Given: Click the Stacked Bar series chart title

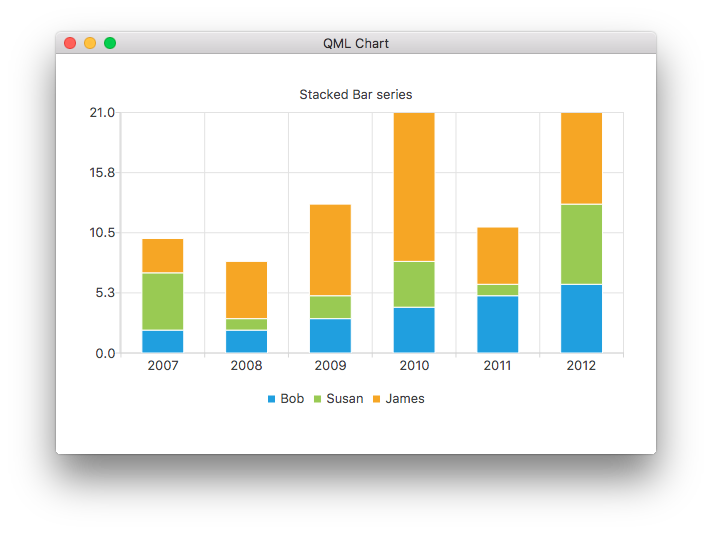Looking at the screenshot, I should pyautogui.click(x=355, y=95).
